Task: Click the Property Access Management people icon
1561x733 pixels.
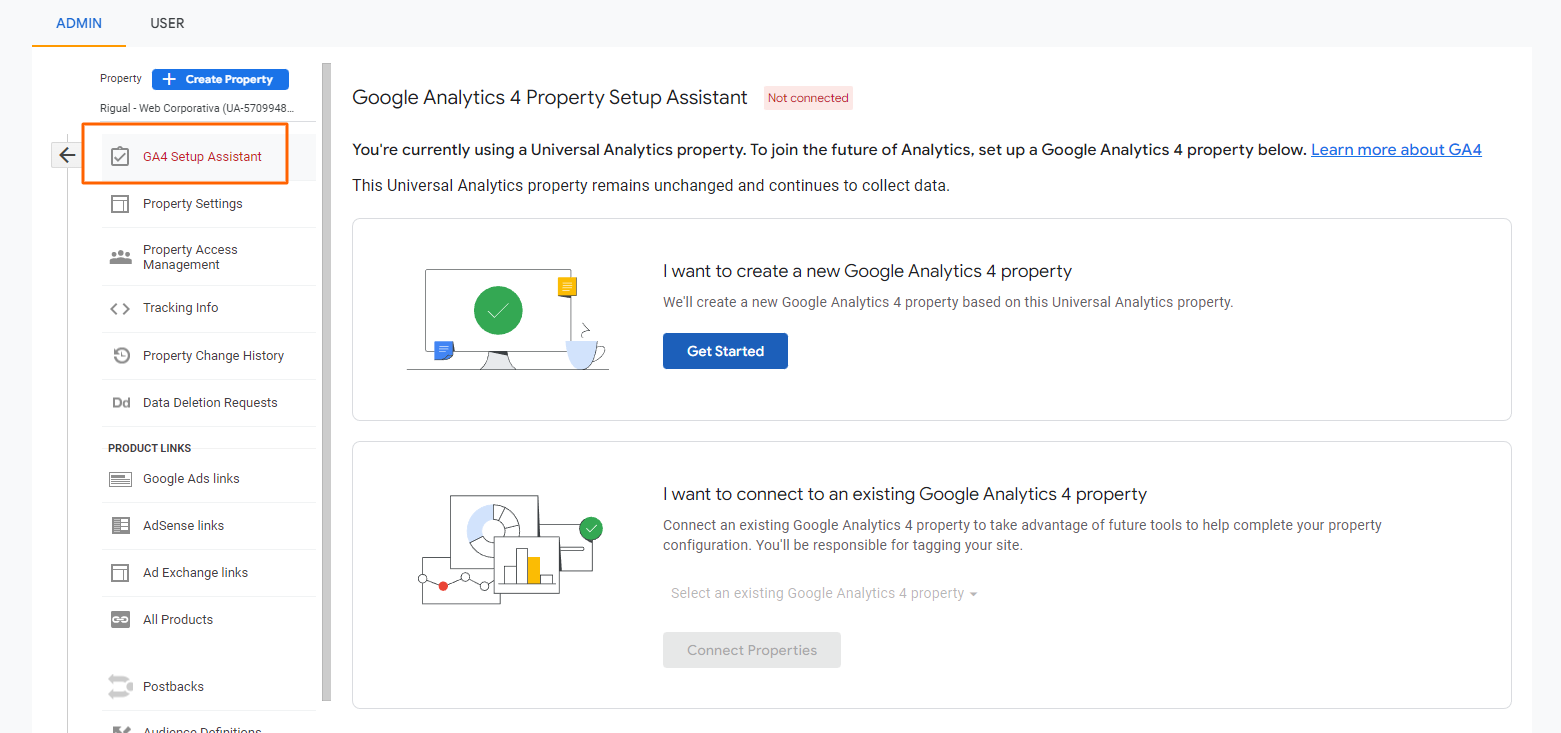Action: (x=120, y=257)
